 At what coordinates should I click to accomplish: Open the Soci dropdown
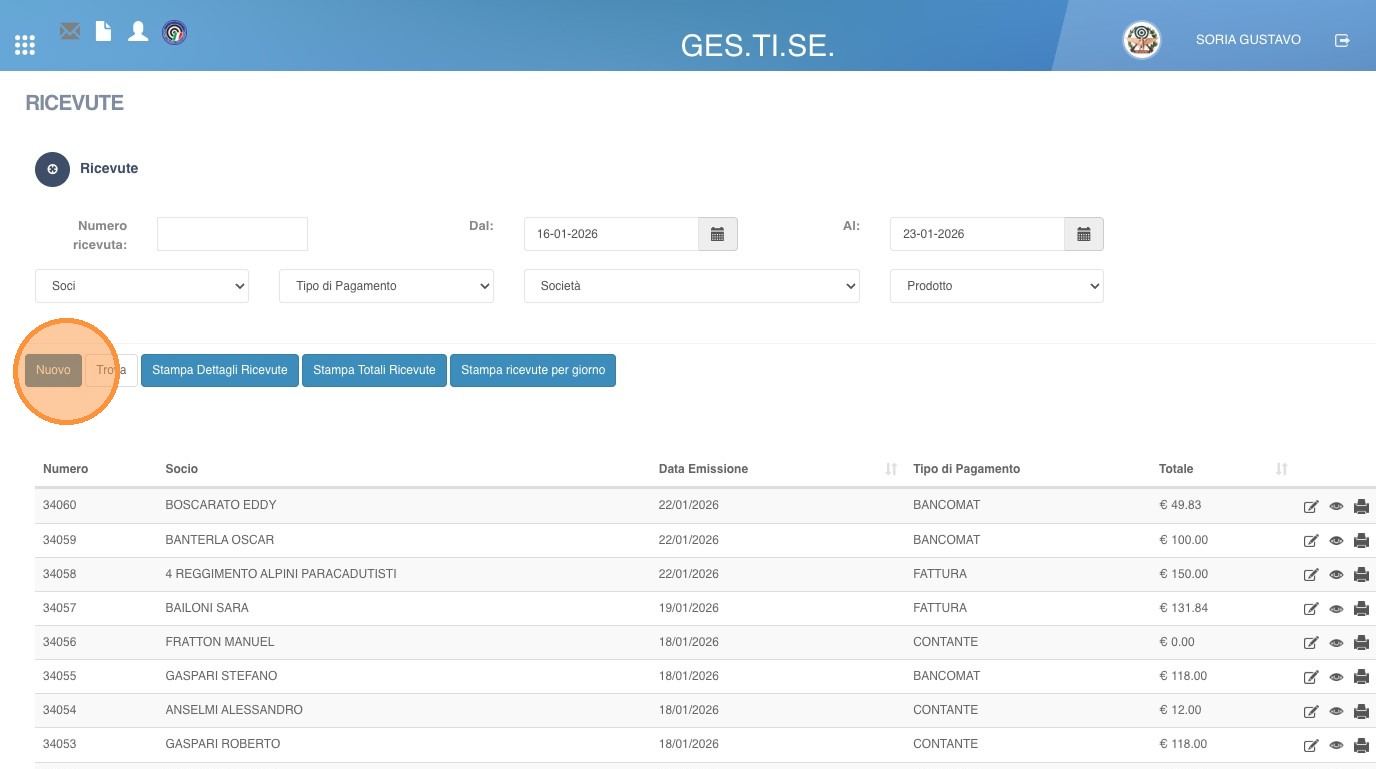point(142,286)
